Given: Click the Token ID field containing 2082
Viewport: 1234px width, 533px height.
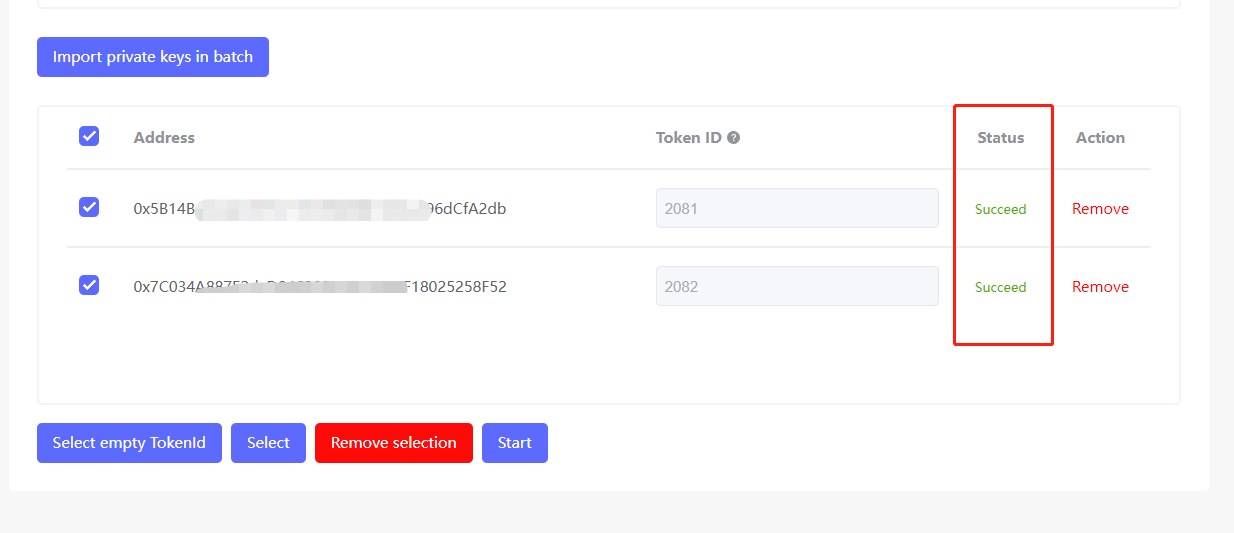Looking at the screenshot, I should [797, 286].
